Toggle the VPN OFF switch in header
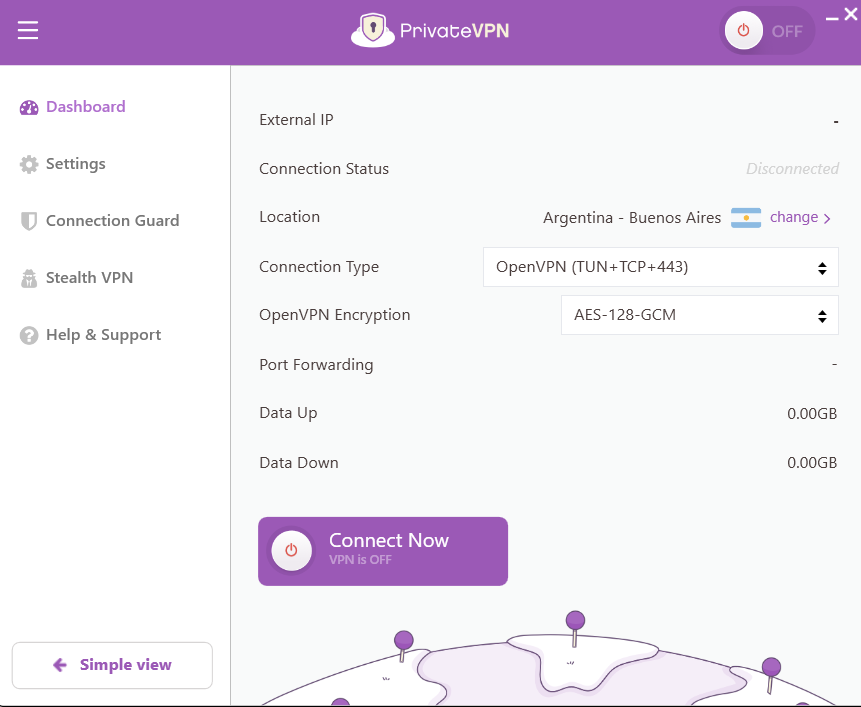Screen dimensions: 861x707 pos(767,30)
